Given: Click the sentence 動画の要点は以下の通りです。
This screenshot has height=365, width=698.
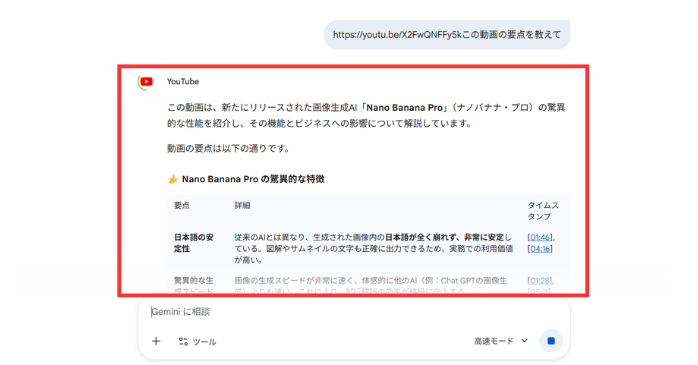Looking at the screenshot, I should coord(229,148).
